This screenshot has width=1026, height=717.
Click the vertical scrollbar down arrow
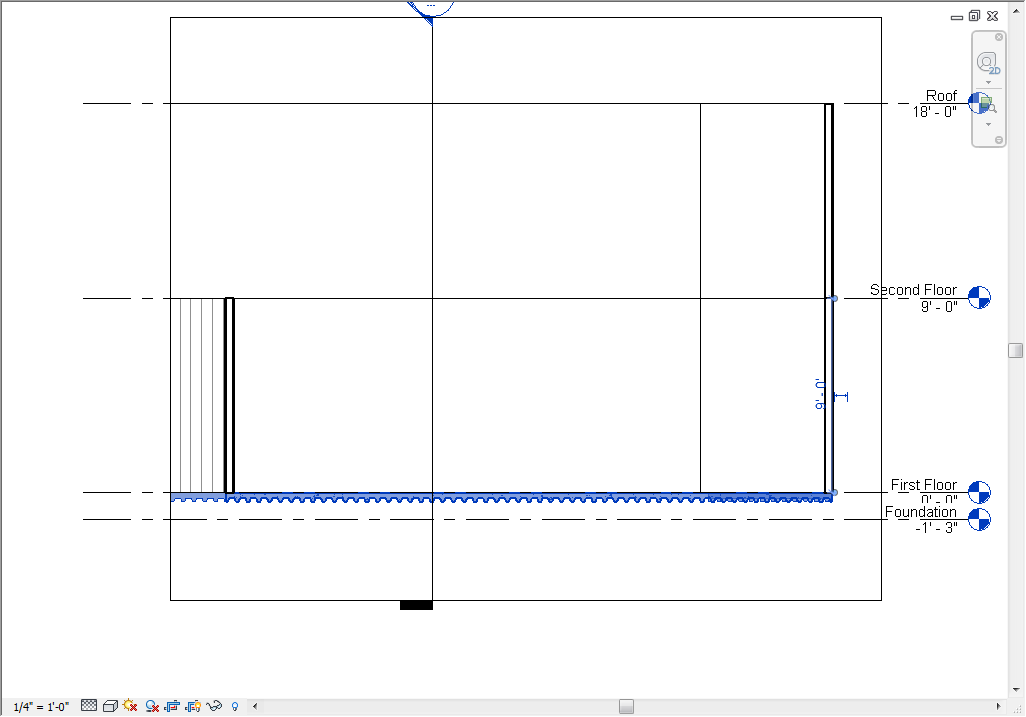tap(1016, 690)
